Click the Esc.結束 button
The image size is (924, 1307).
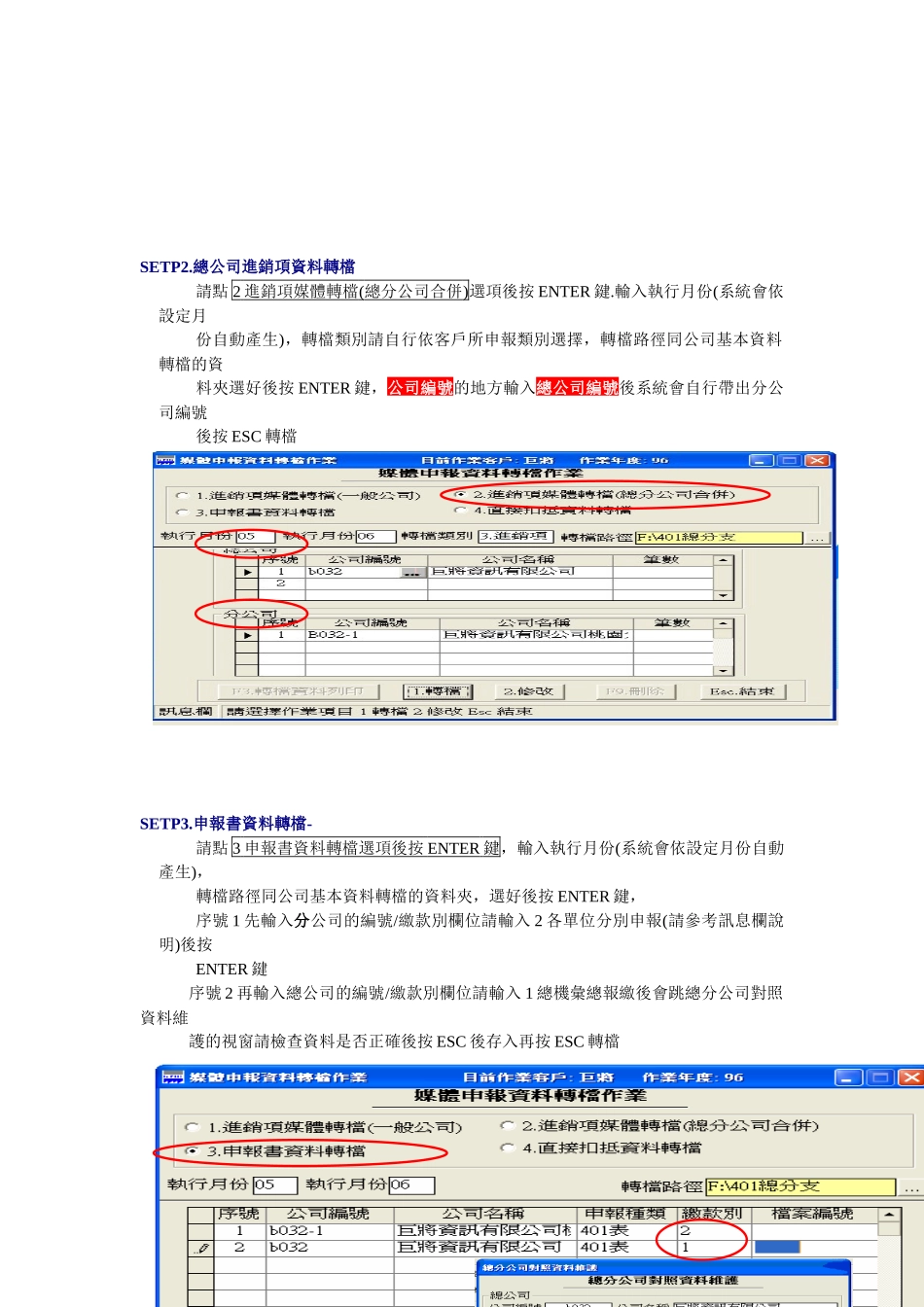coord(742,691)
